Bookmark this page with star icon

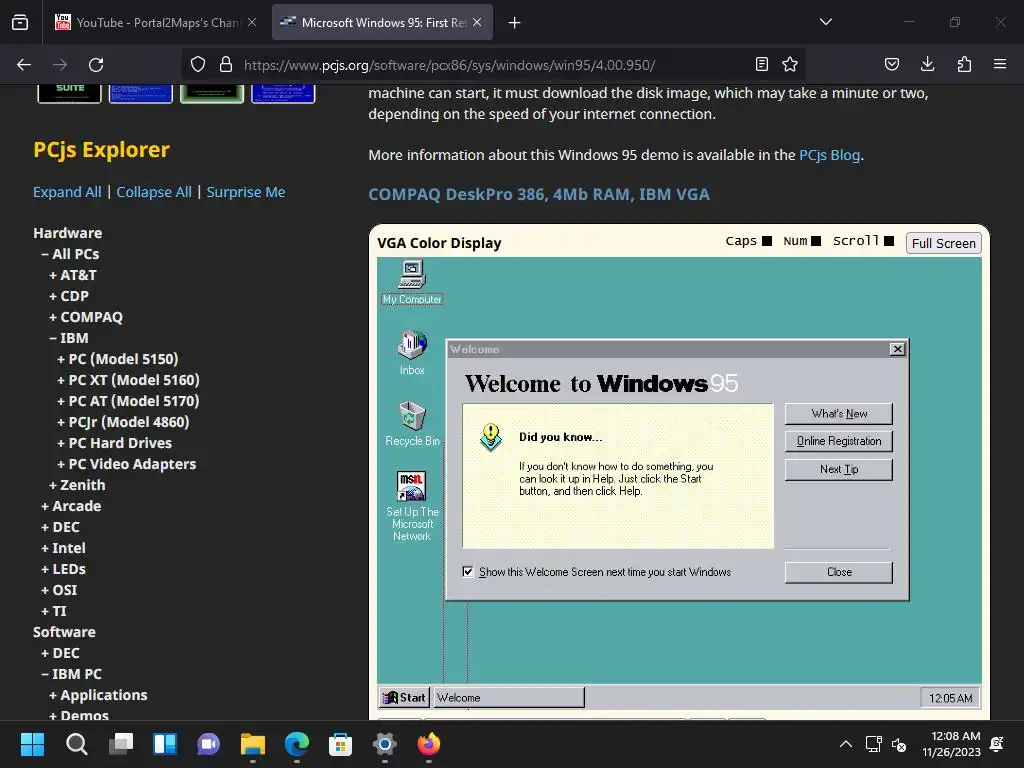[x=790, y=65]
